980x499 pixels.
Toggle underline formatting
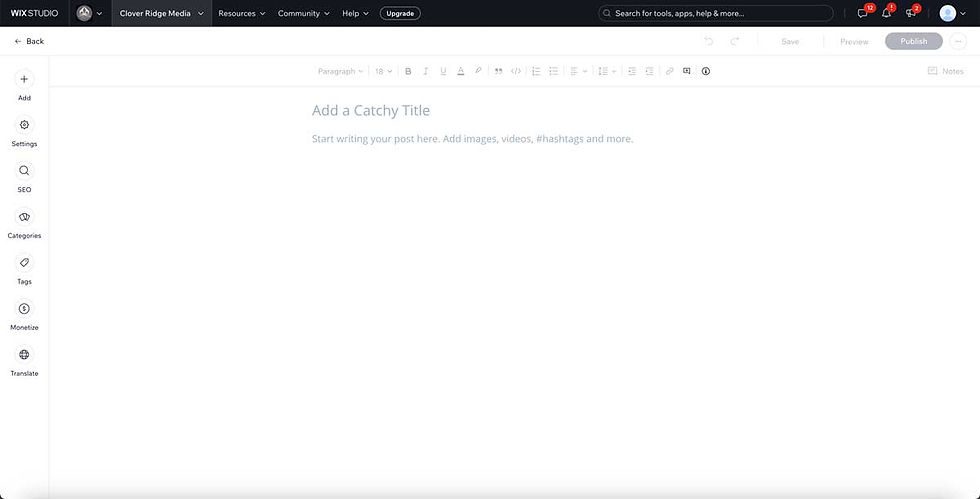pyautogui.click(x=443, y=71)
